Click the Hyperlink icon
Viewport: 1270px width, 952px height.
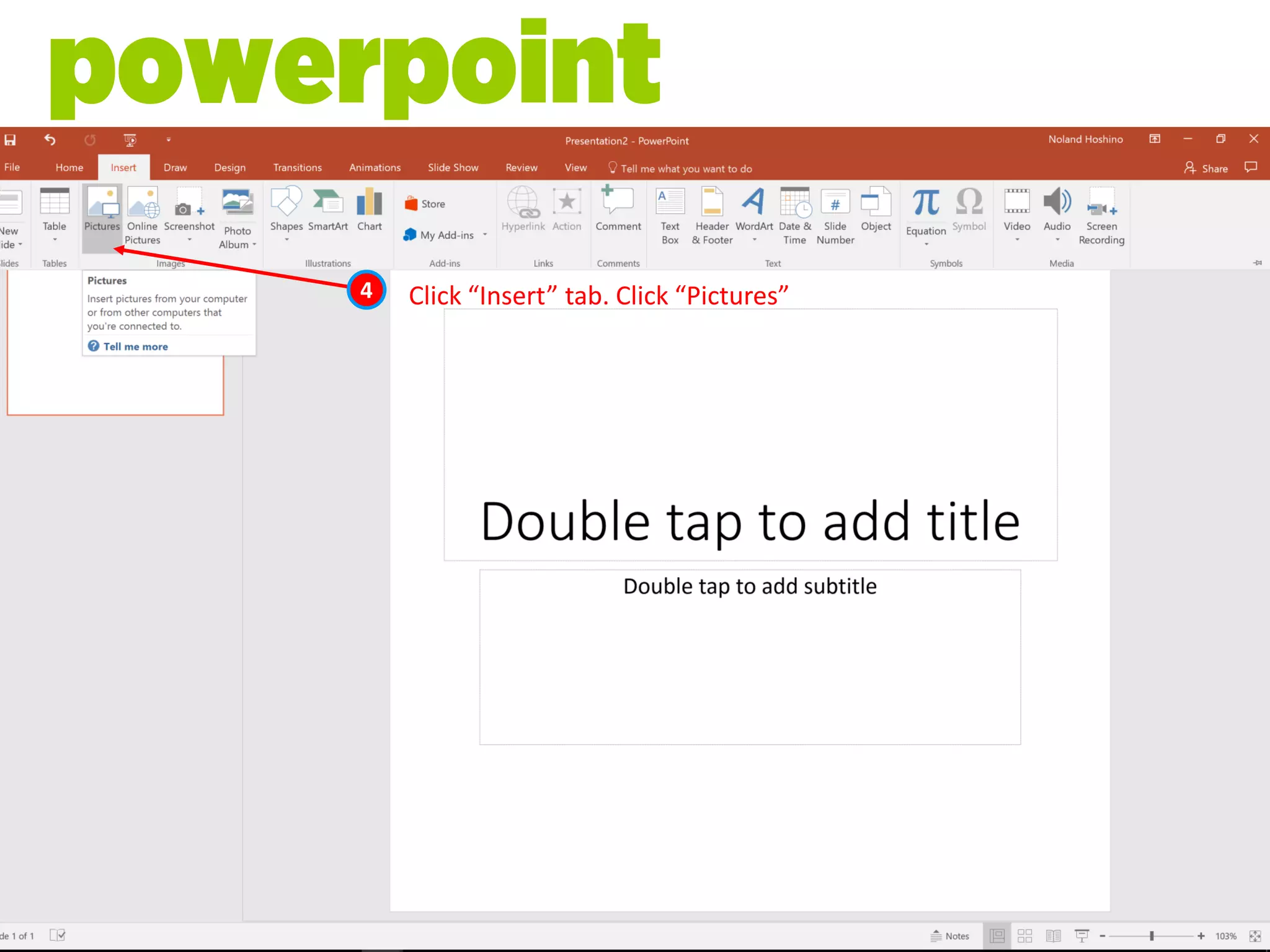coord(523,211)
